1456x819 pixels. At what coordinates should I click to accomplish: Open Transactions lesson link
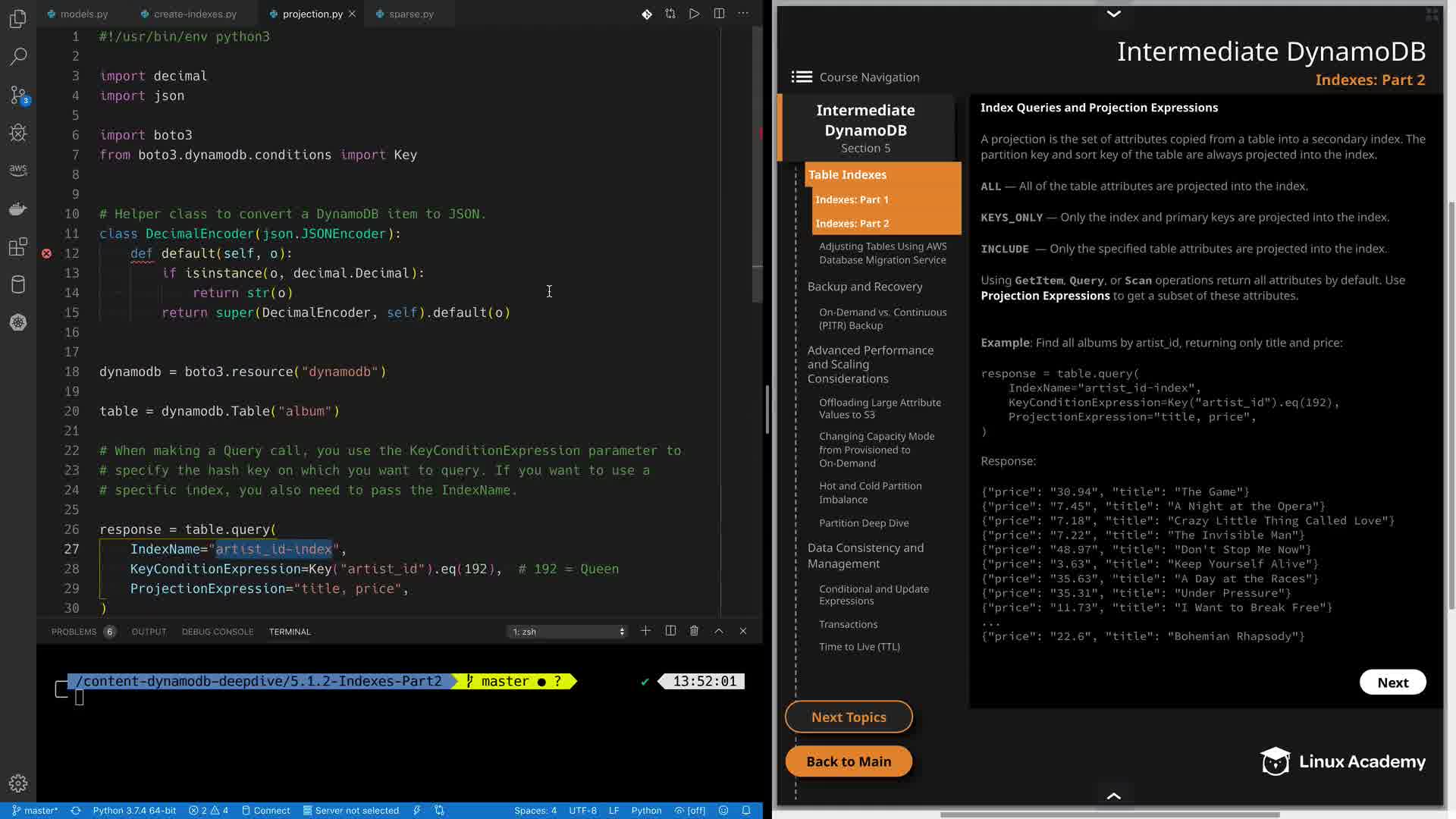coord(848,624)
